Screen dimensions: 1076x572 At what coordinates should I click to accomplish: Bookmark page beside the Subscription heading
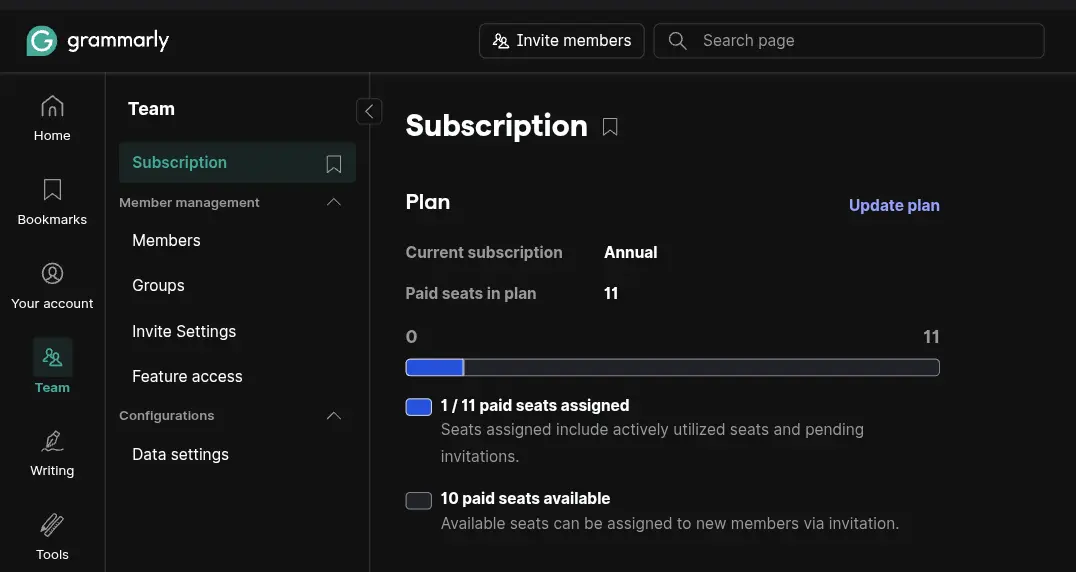610,127
